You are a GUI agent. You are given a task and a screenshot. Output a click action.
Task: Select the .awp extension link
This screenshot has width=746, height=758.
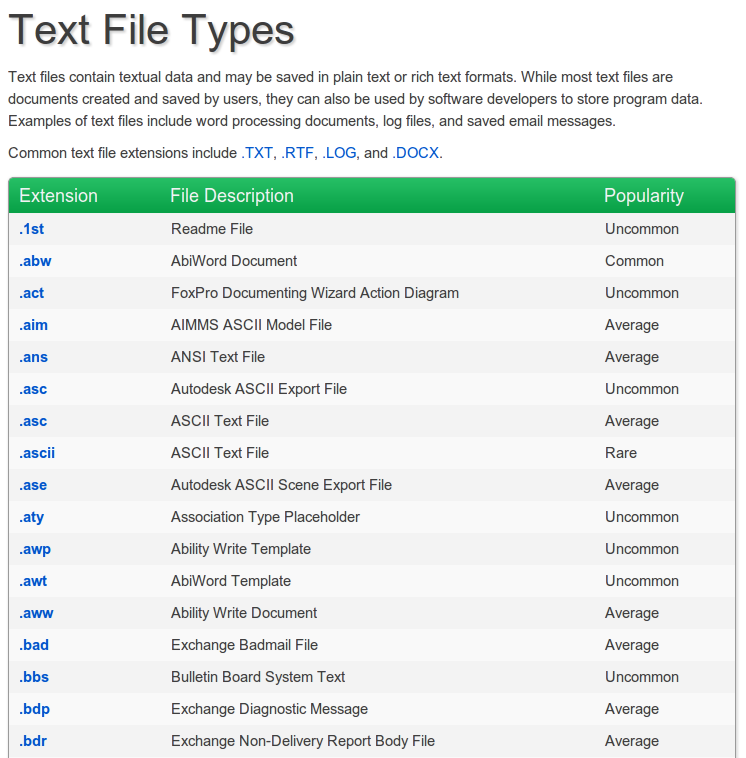coord(35,549)
